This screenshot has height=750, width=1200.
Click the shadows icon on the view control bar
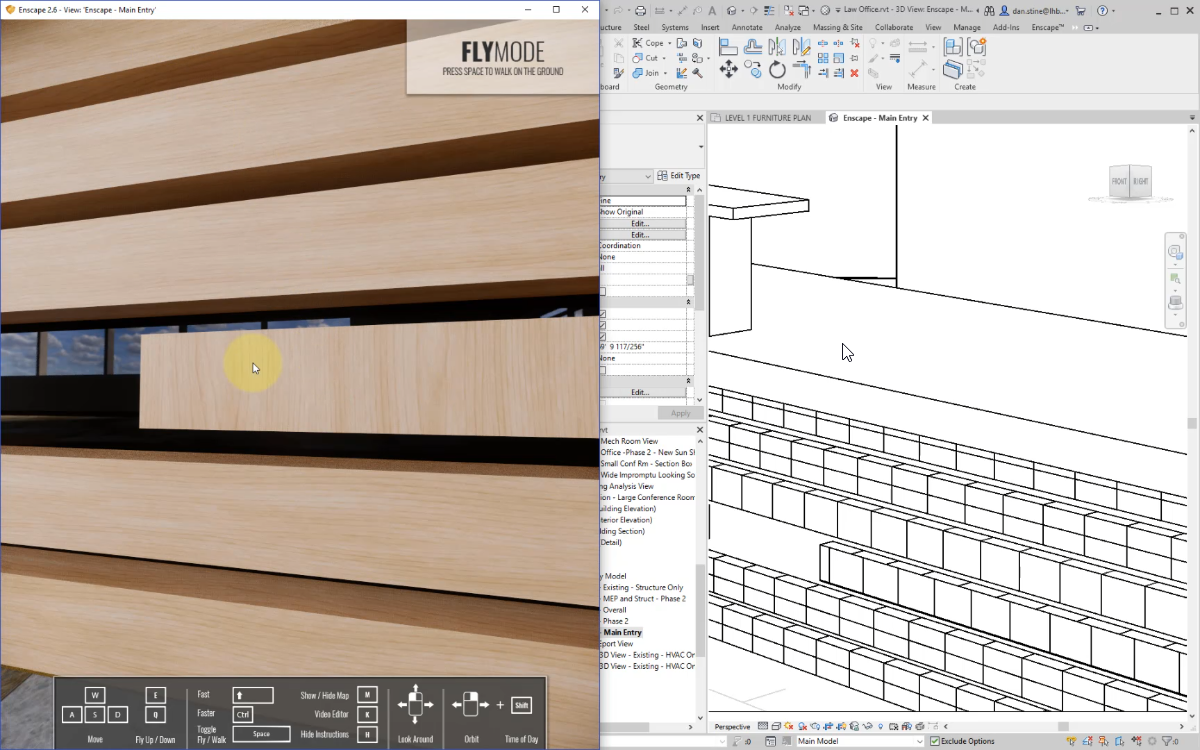pos(803,727)
